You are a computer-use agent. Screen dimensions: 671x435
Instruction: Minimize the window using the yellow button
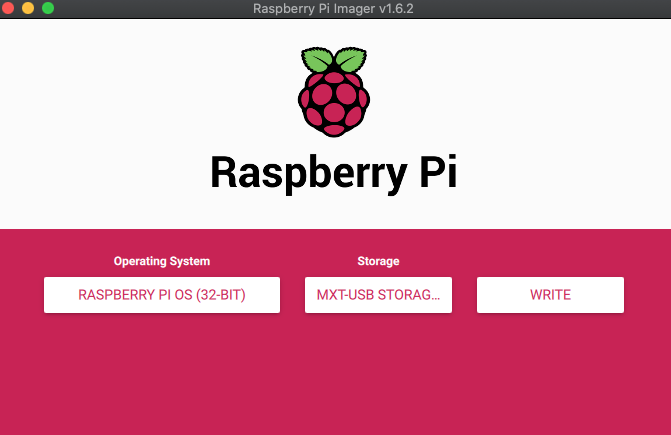click(28, 8)
